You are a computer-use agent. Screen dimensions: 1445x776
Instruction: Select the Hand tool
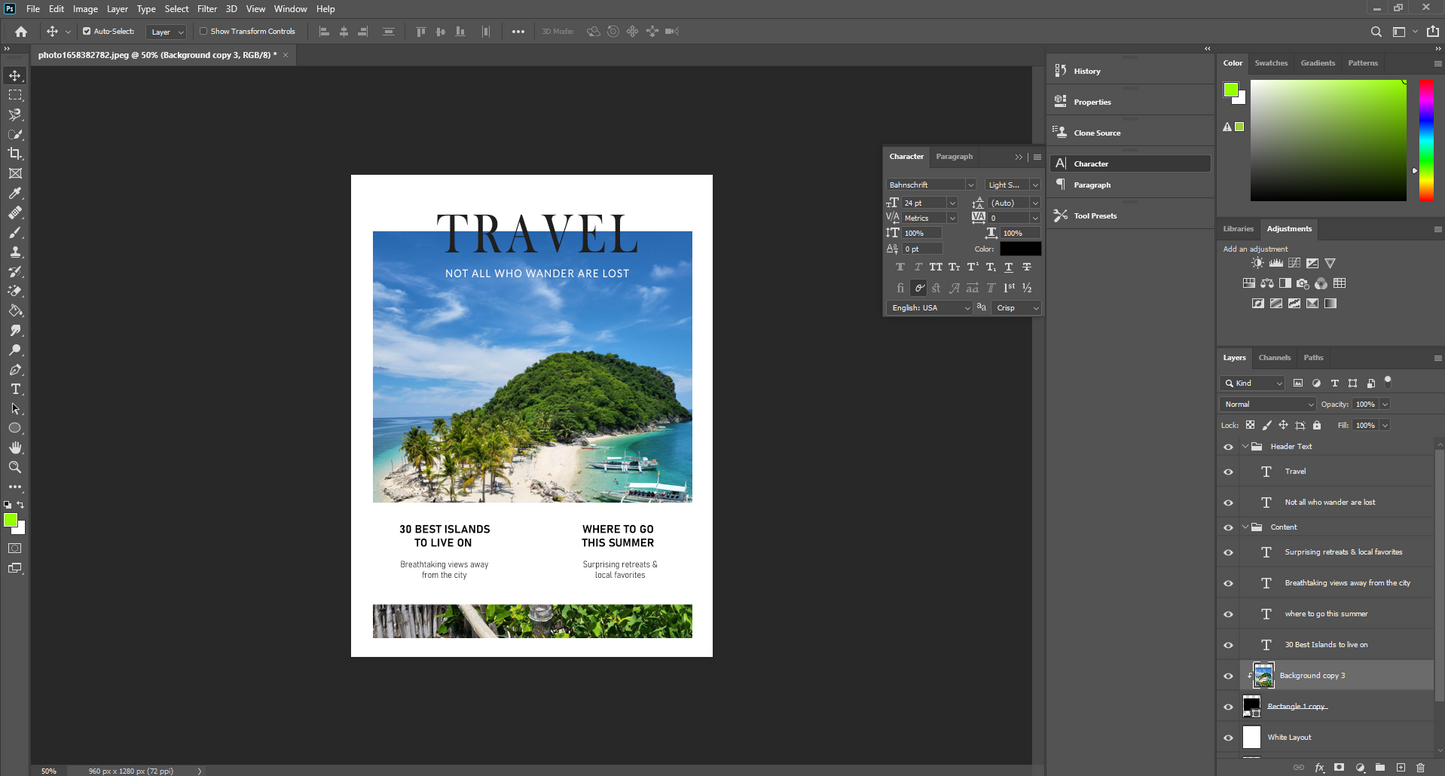[15, 448]
